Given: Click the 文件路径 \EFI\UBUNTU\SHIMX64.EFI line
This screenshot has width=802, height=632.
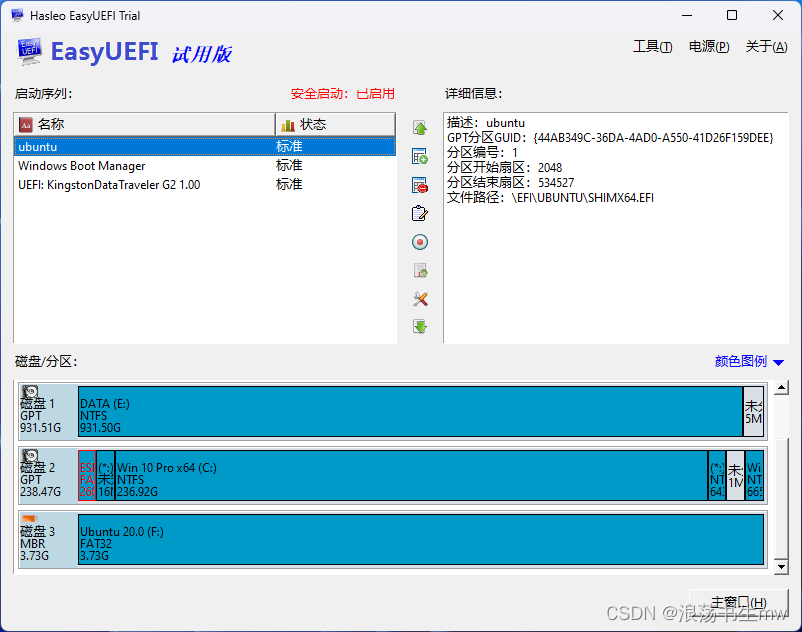Looking at the screenshot, I should pos(550,198).
